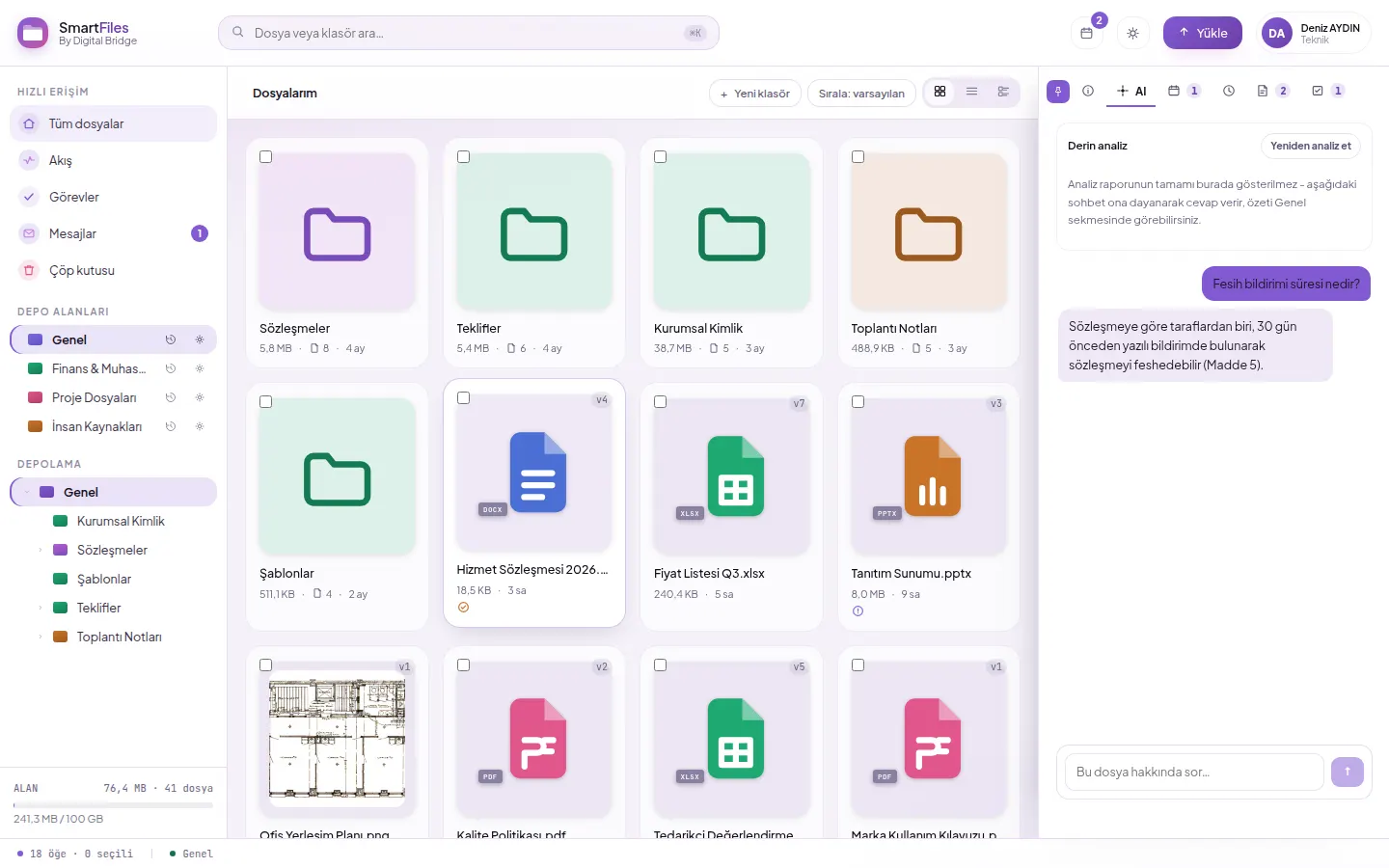Select the Kurumsal Kimlik folder checkbox
Screen dimensions: 1389x868
(661, 157)
